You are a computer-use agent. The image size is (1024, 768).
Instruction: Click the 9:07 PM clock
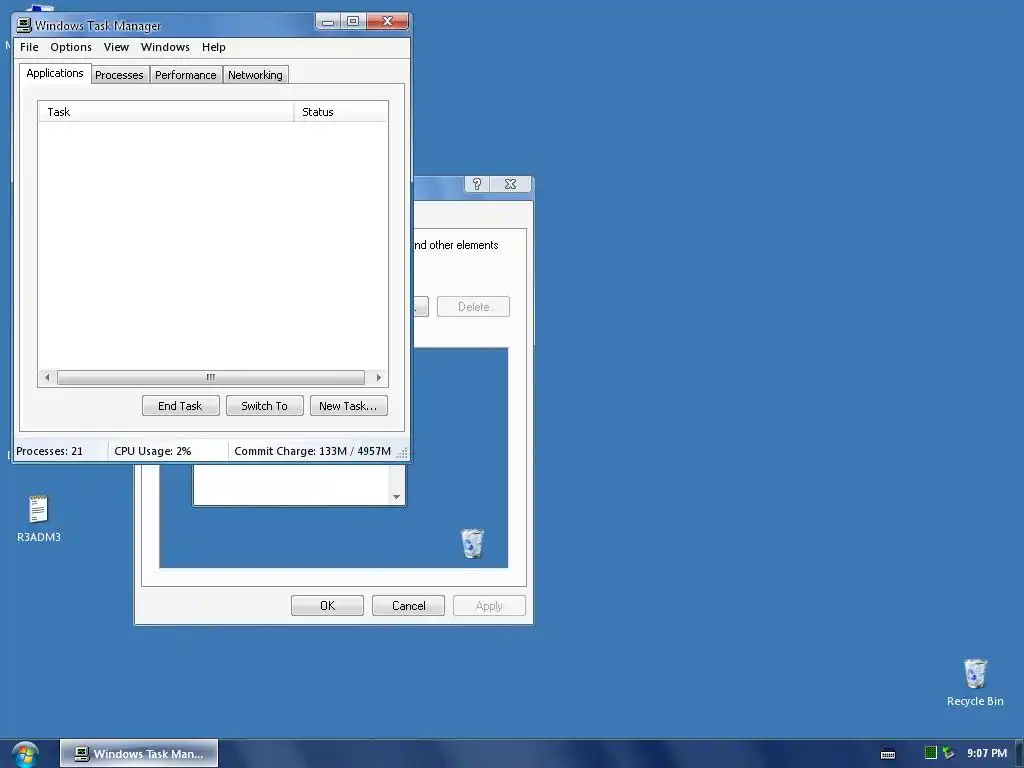coord(987,753)
